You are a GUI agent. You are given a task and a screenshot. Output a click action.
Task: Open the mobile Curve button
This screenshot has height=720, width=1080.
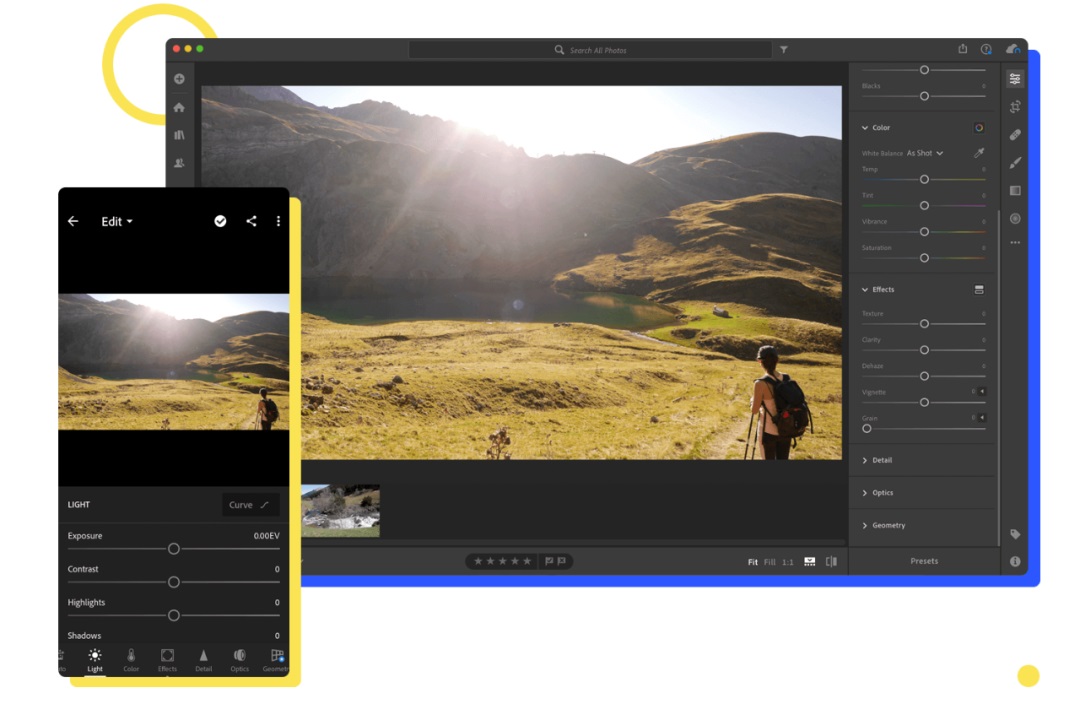tap(249, 505)
